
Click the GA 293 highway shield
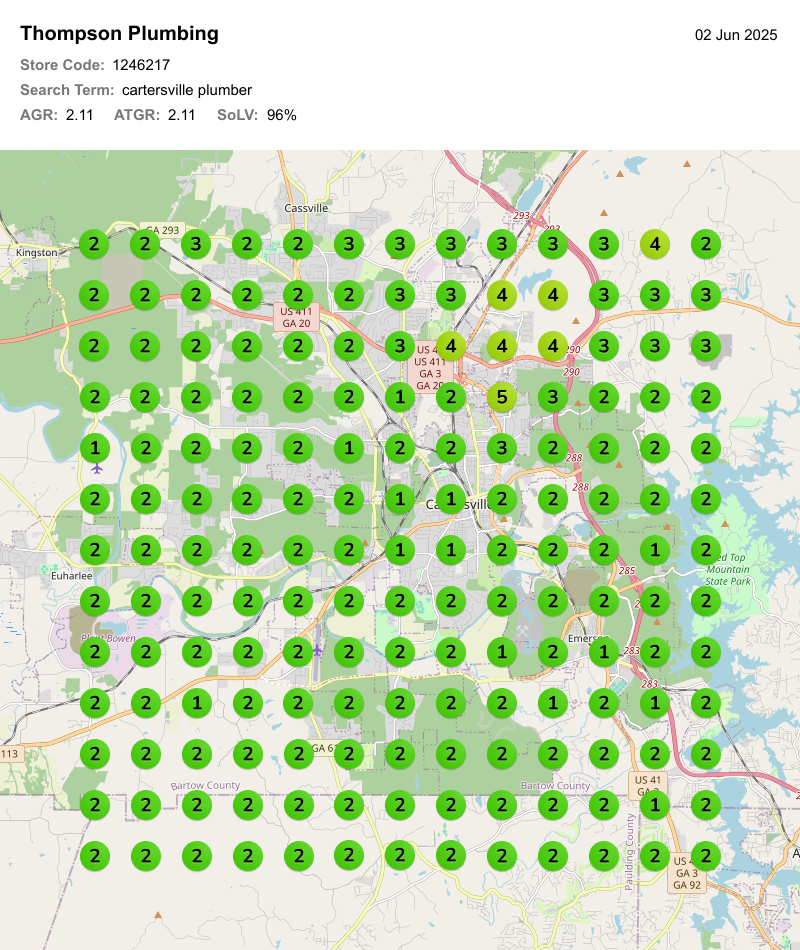[160, 230]
